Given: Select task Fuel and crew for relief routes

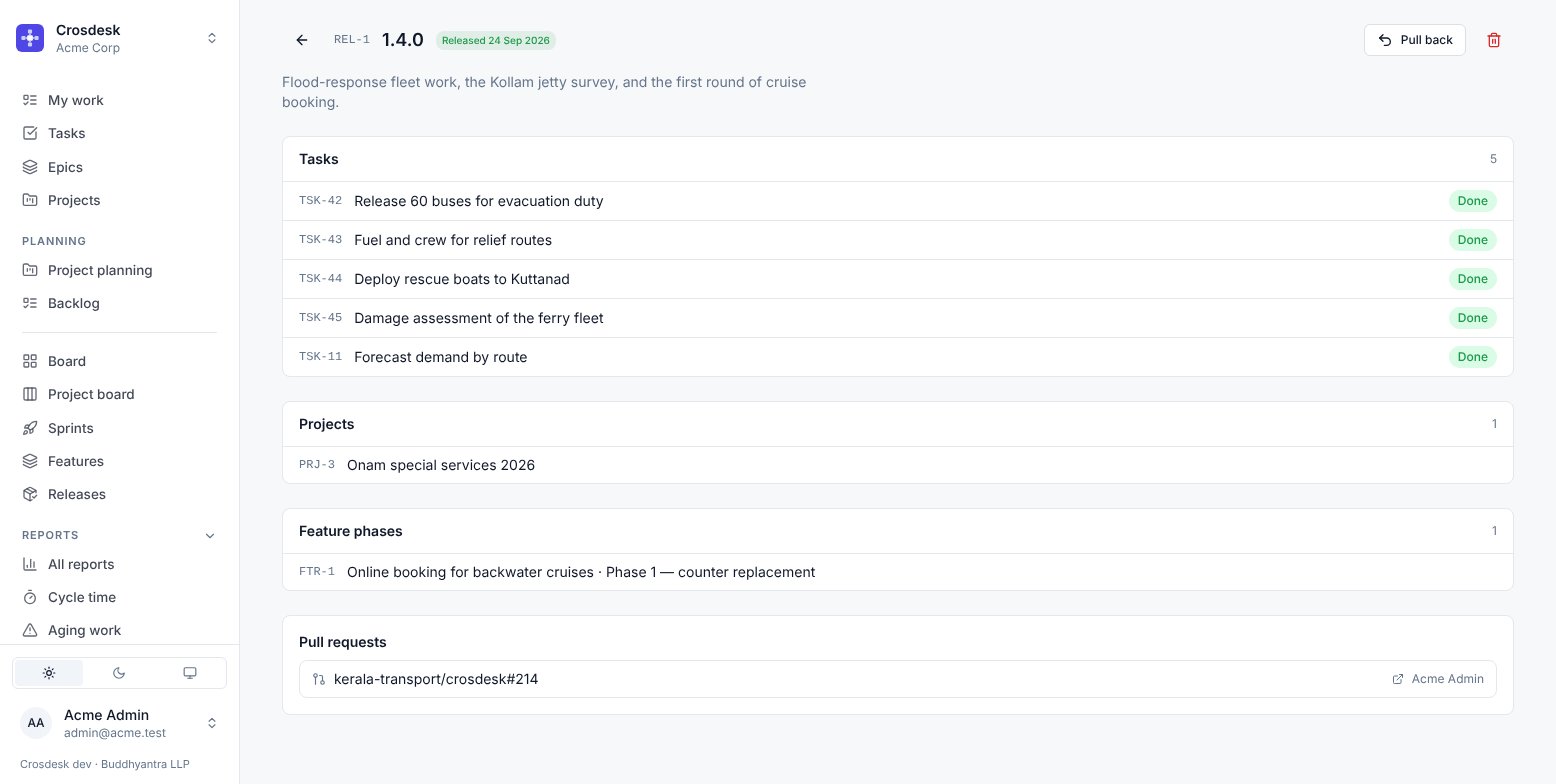Looking at the screenshot, I should pyautogui.click(x=898, y=240).
